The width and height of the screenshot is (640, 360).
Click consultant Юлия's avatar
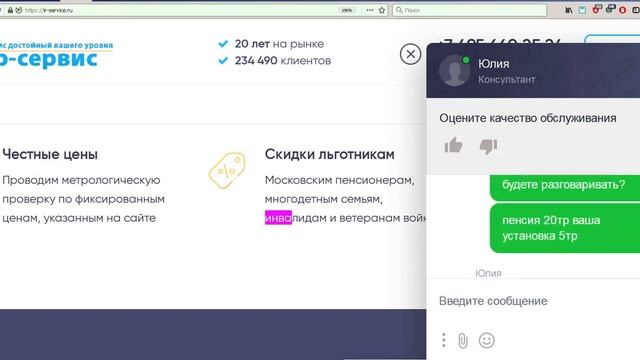pos(454,71)
